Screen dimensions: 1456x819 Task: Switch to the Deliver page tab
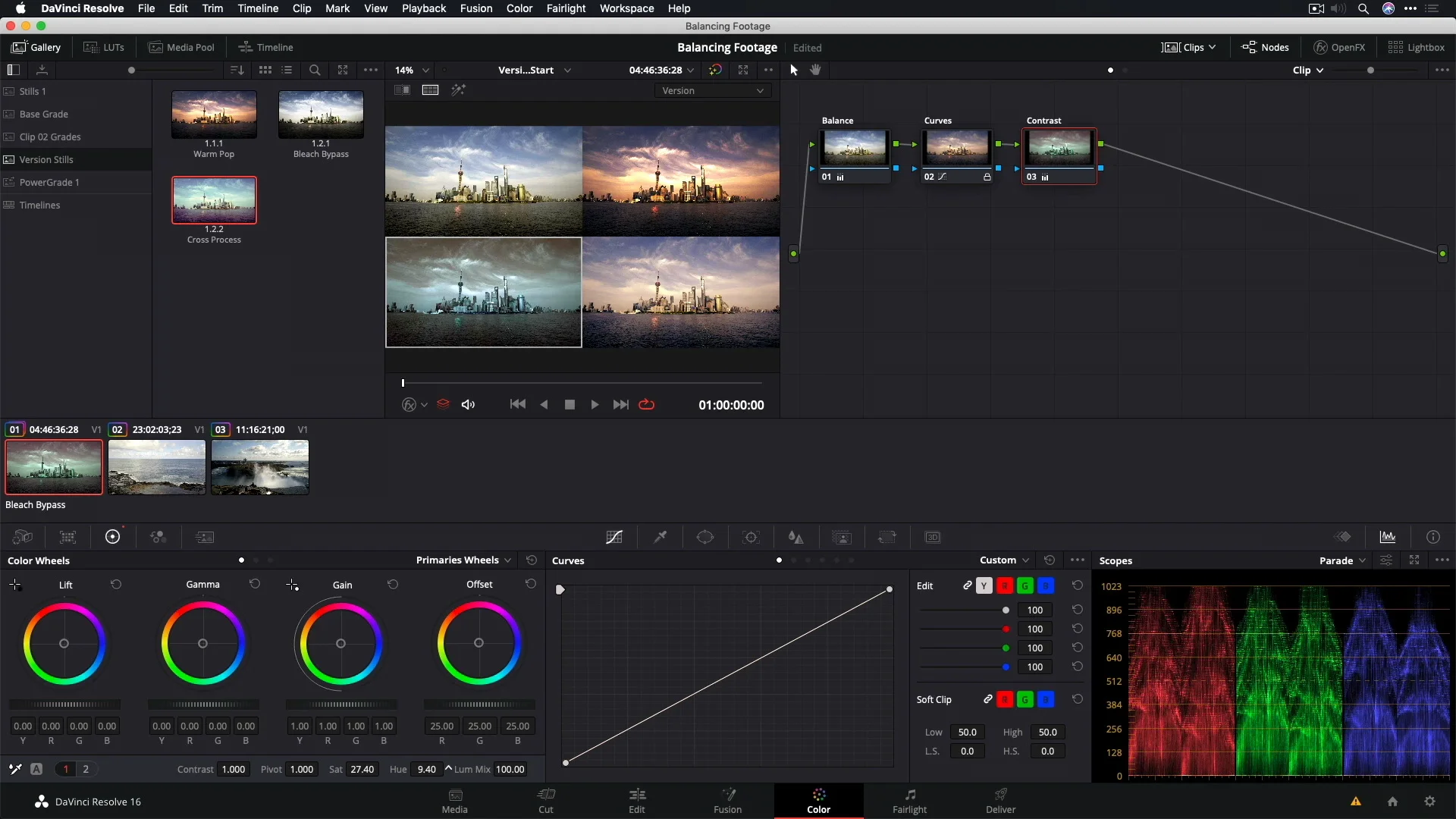coord(1000,801)
